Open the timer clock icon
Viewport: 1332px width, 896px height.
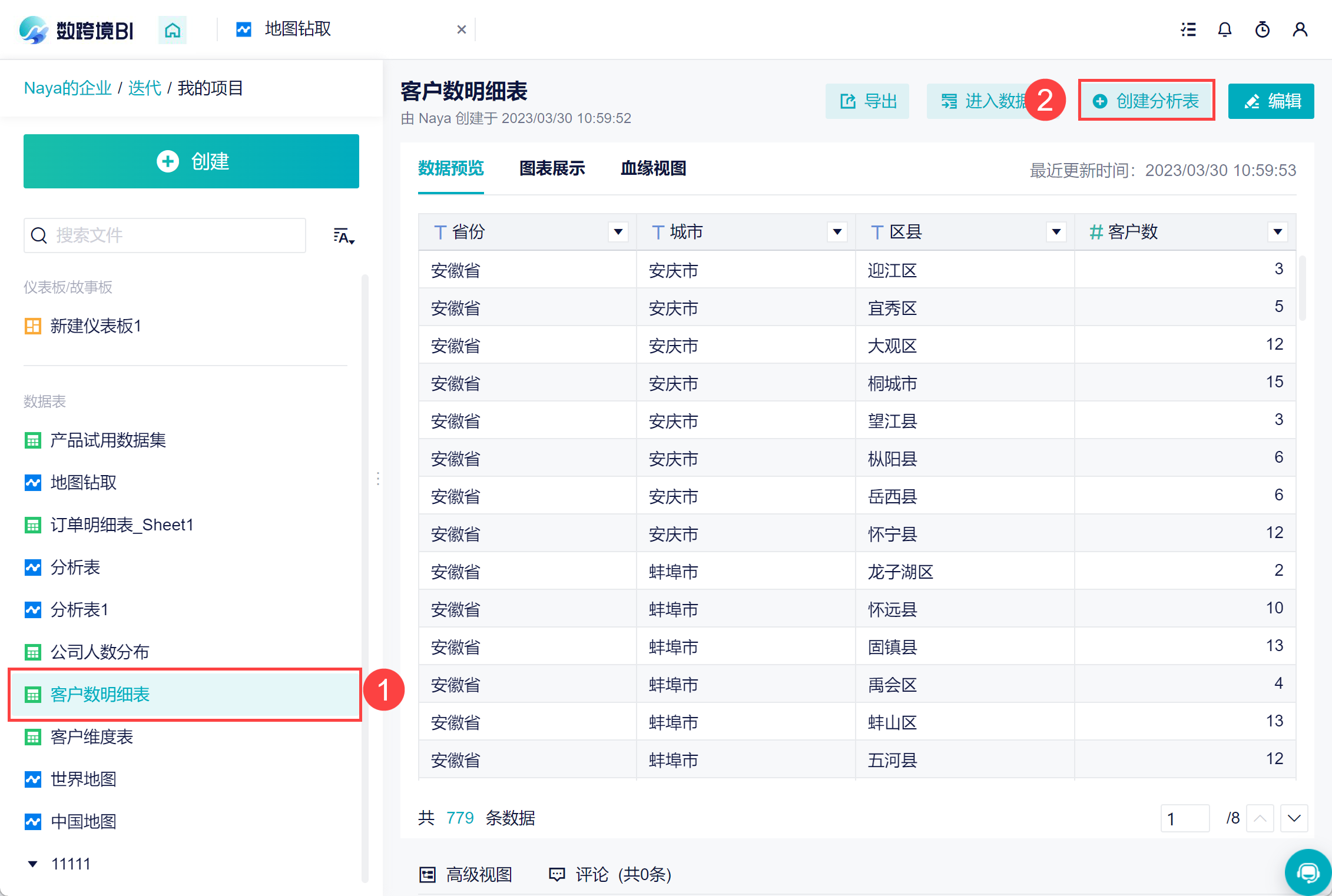1263,29
